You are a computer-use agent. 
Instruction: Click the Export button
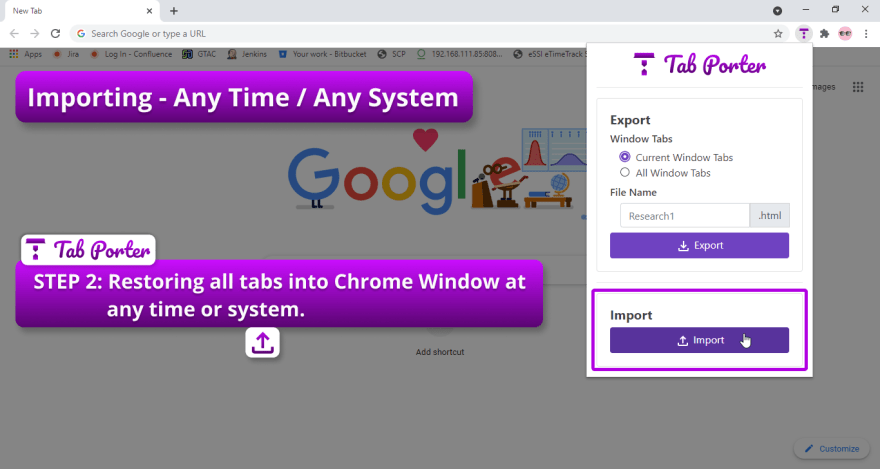pos(699,246)
